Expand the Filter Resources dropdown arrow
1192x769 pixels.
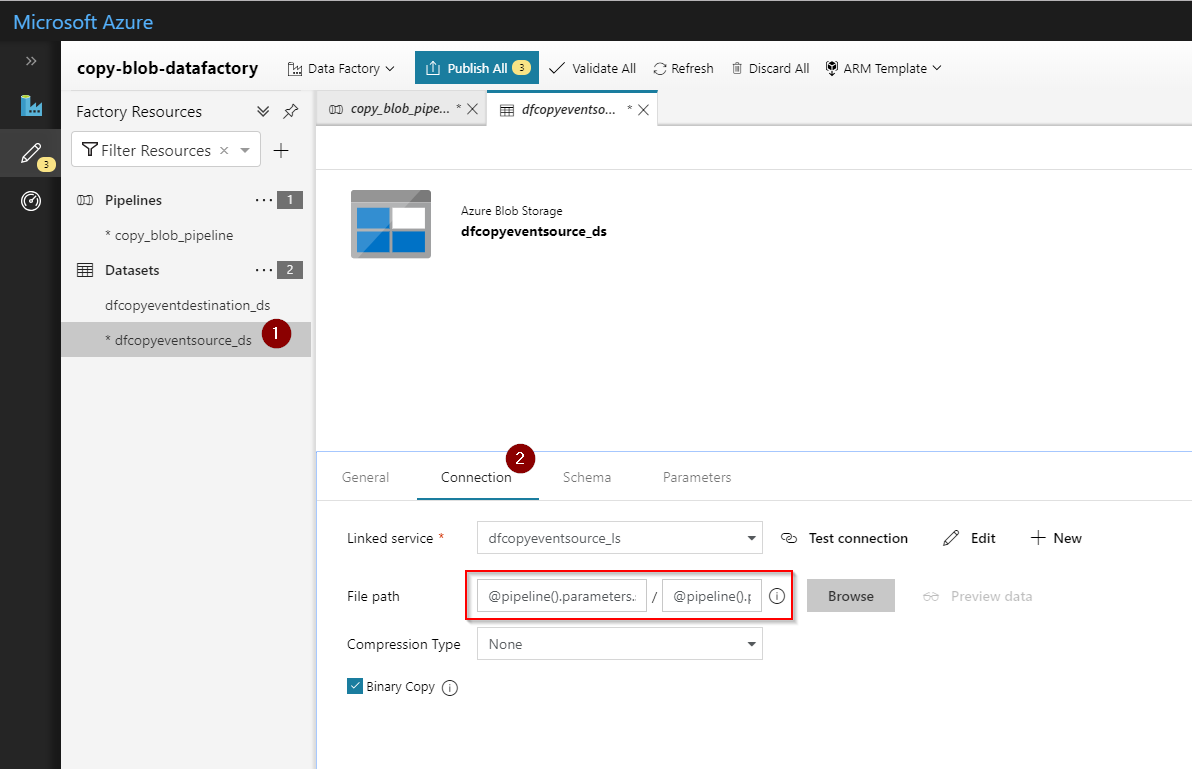pos(245,150)
